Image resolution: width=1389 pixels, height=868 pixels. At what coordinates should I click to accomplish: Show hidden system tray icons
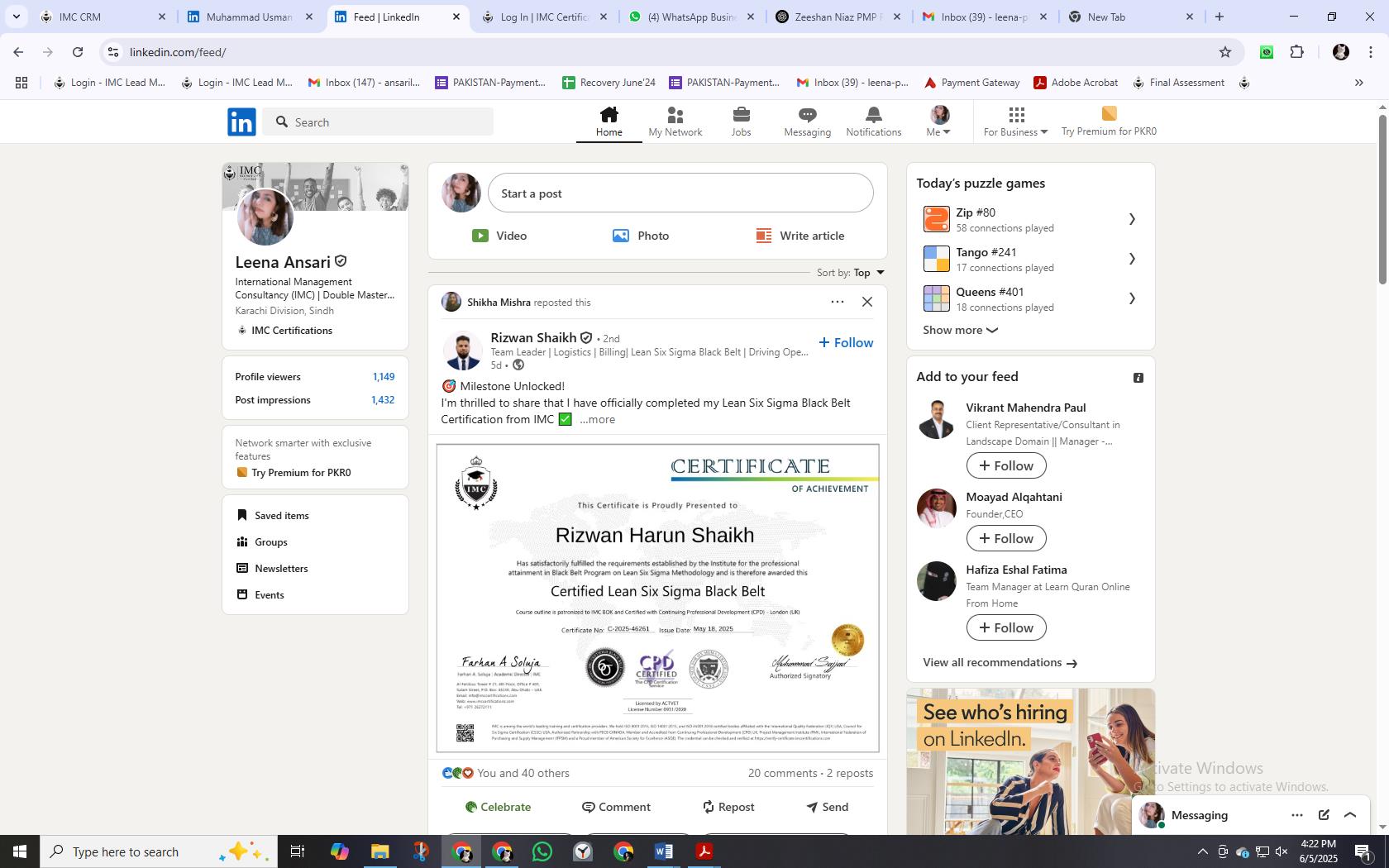[1202, 851]
